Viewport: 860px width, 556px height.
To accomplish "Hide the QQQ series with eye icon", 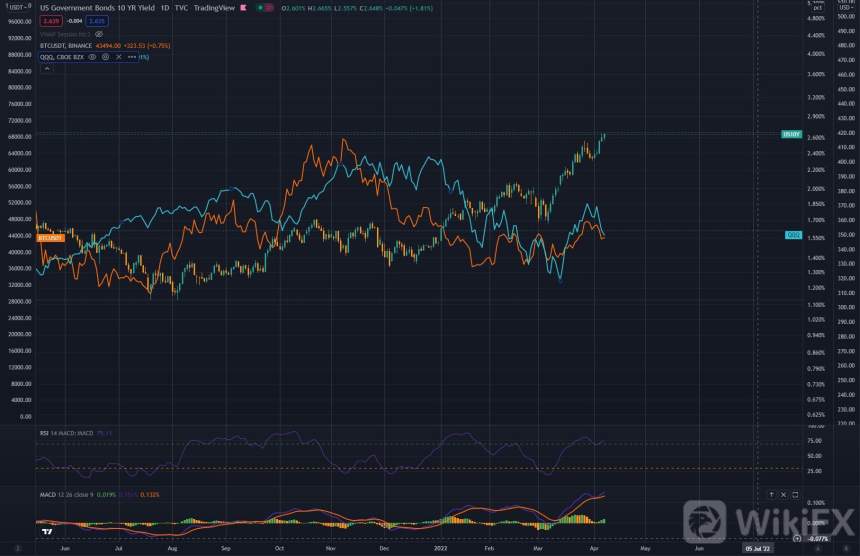I will pos(92,57).
